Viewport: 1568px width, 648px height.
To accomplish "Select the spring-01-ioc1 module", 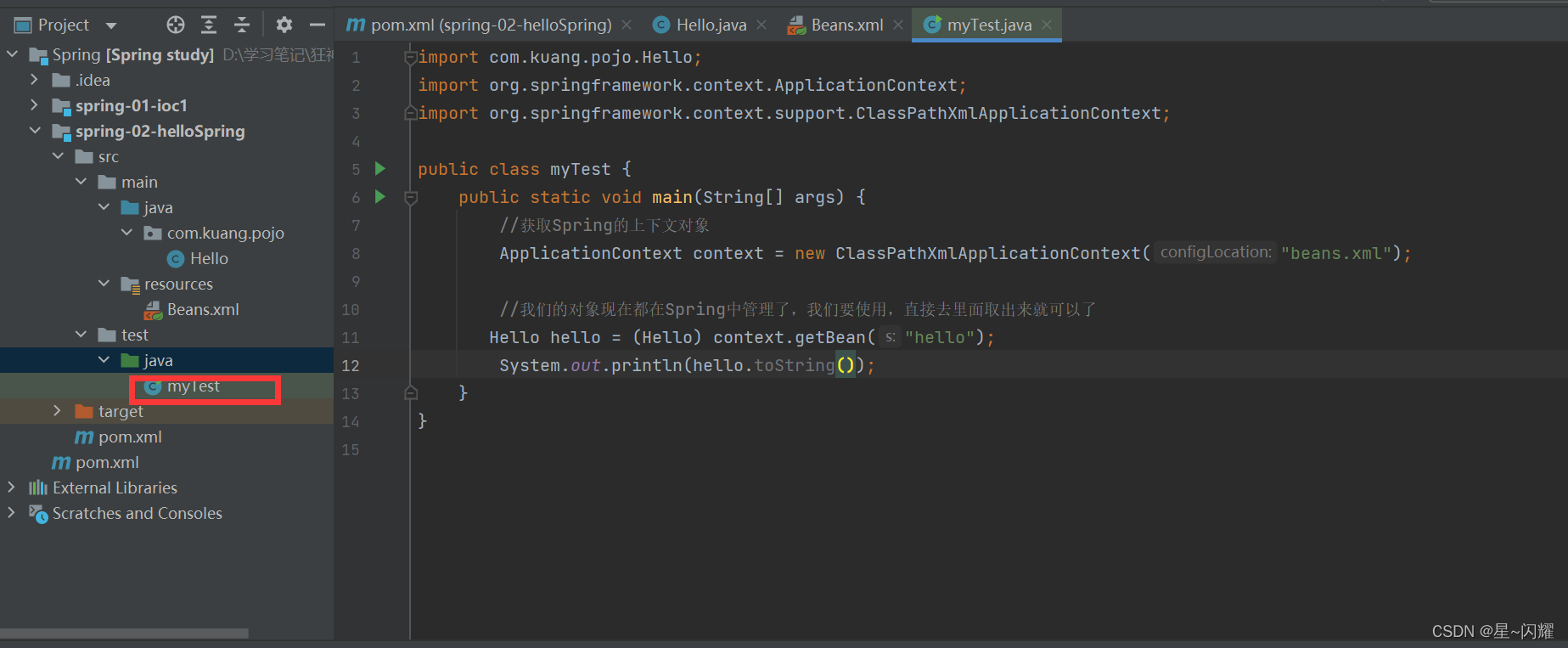I will tap(131, 105).
